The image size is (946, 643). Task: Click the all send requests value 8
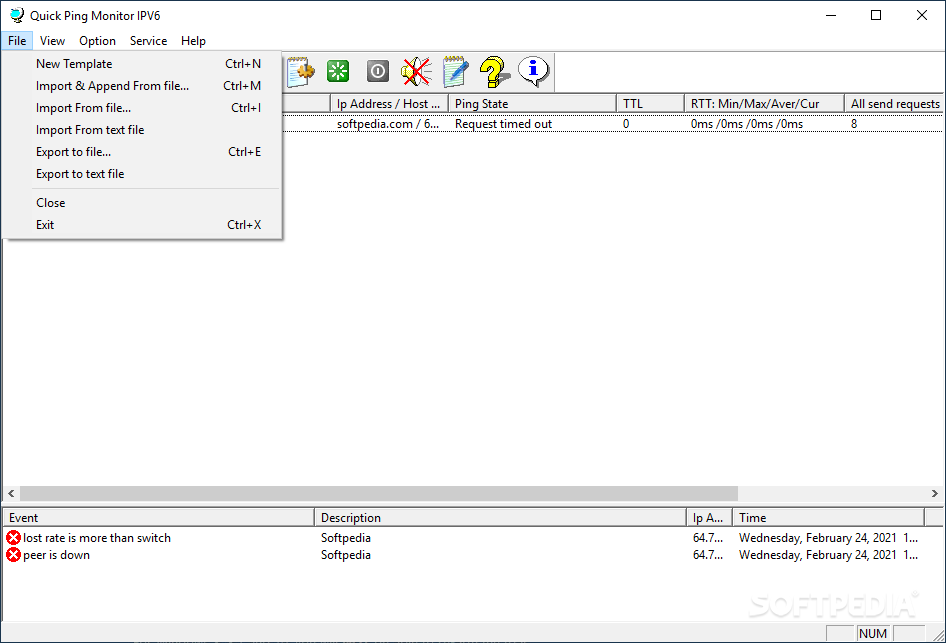click(x=854, y=123)
